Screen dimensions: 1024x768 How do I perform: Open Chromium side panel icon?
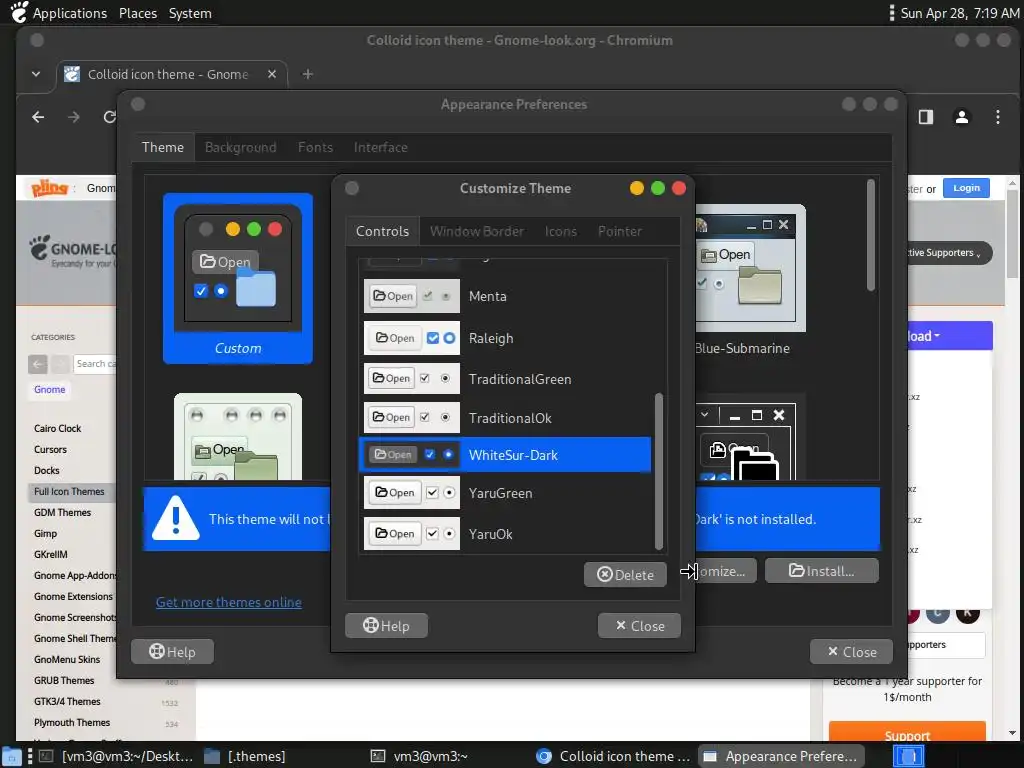point(926,117)
